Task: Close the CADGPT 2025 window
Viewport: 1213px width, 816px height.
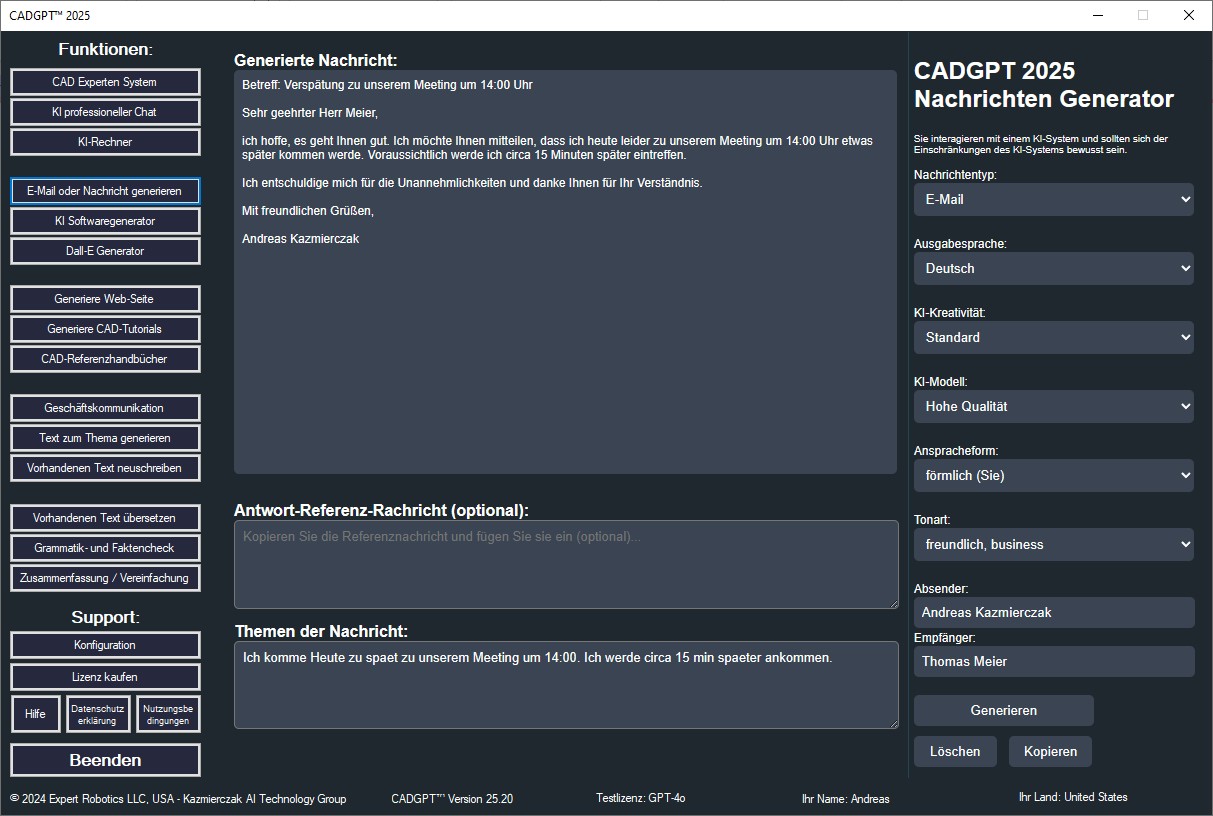Action: click(1189, 15)
